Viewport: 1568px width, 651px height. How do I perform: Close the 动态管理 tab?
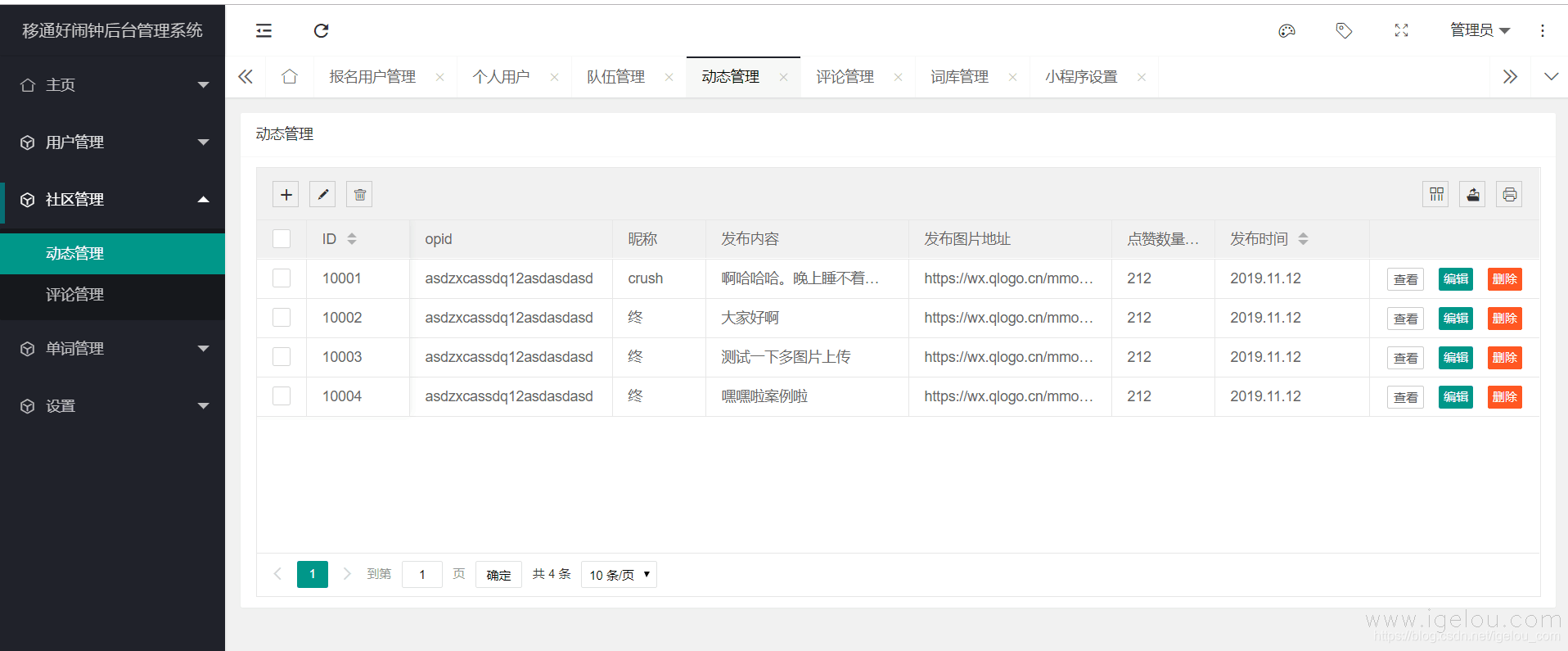(783, 77)
